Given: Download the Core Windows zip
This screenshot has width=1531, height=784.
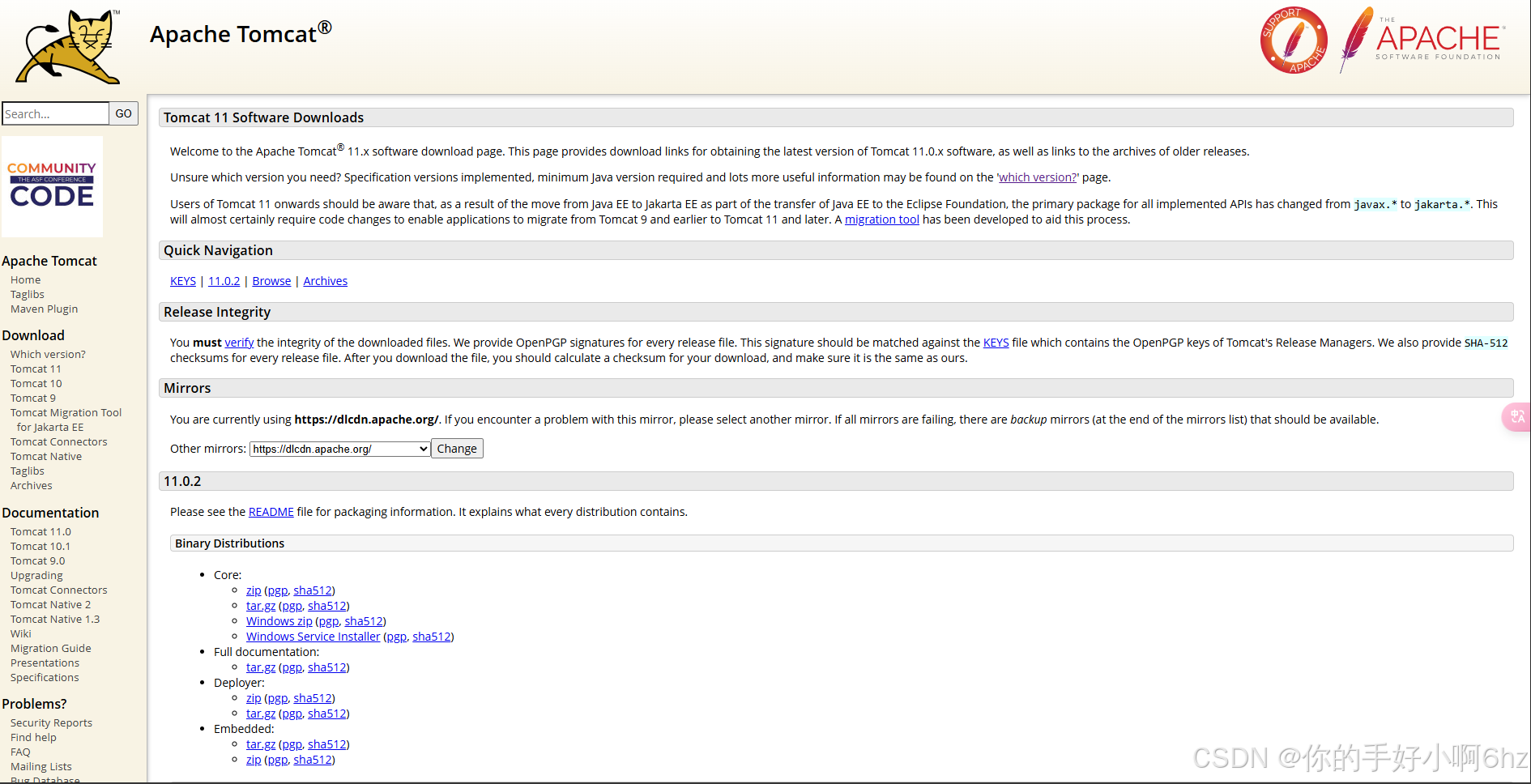Looking at the screenshot, I should click(279, 621).
